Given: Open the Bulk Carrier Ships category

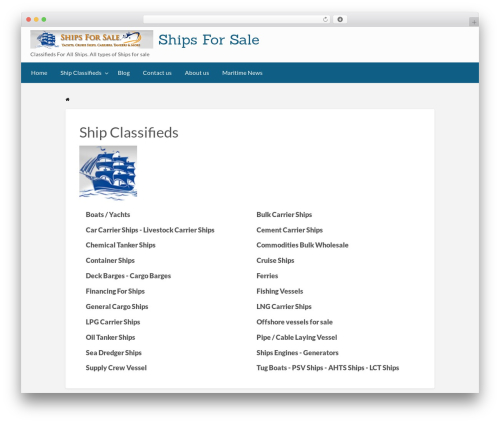Looking at the screenshot, I should point(284,215).
